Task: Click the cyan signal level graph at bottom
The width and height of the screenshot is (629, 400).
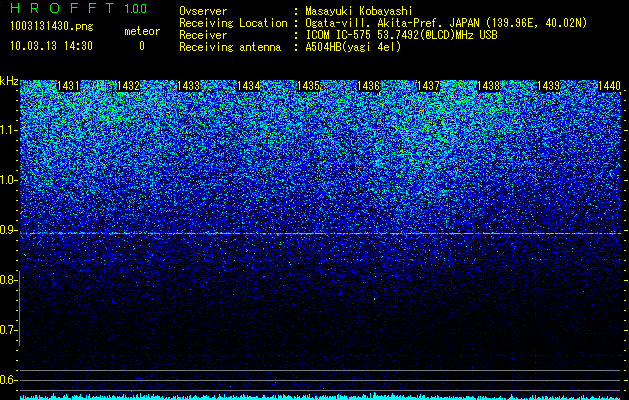Action: point(321,396)
